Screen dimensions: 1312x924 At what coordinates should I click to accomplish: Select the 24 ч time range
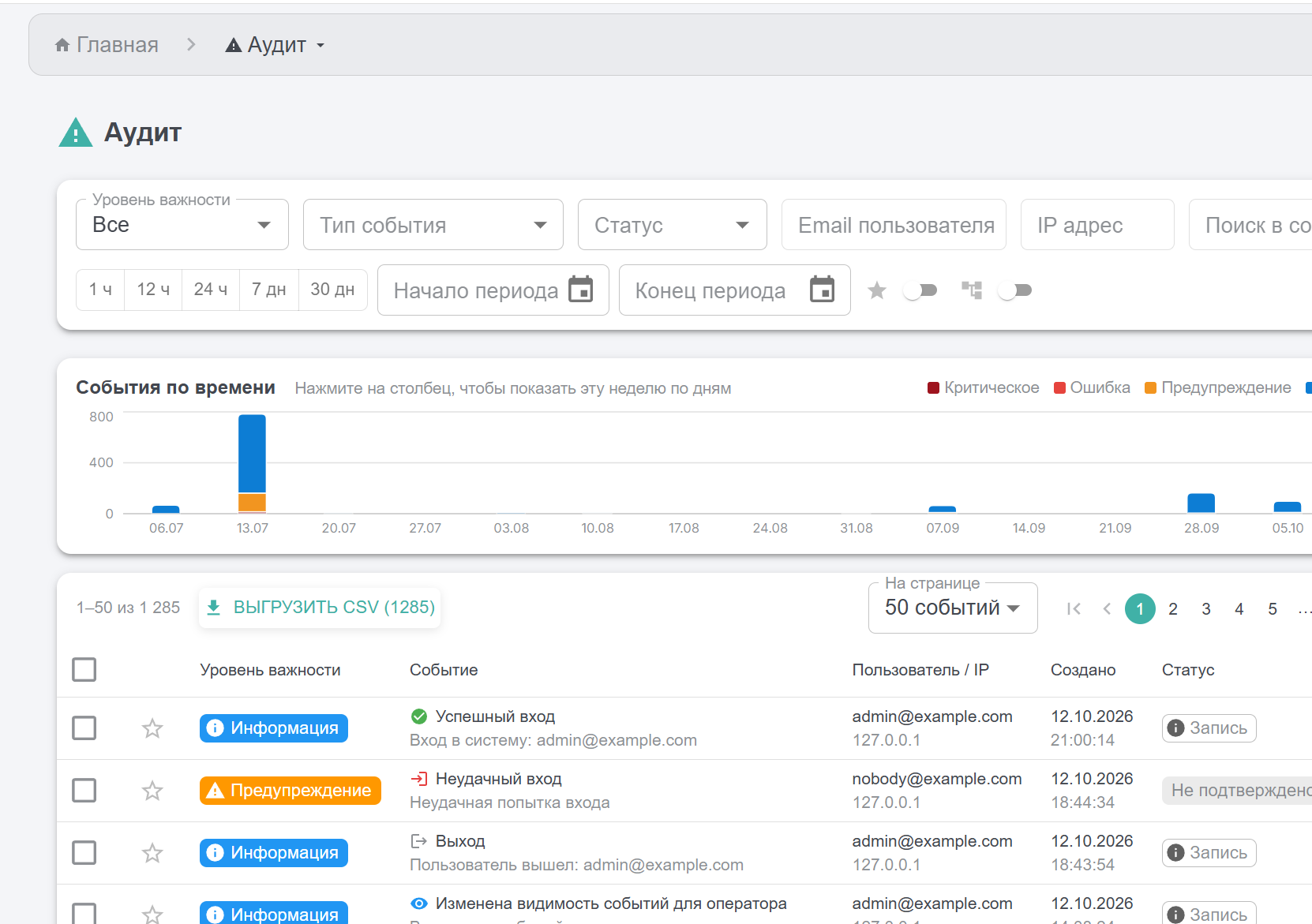point(211,290)
